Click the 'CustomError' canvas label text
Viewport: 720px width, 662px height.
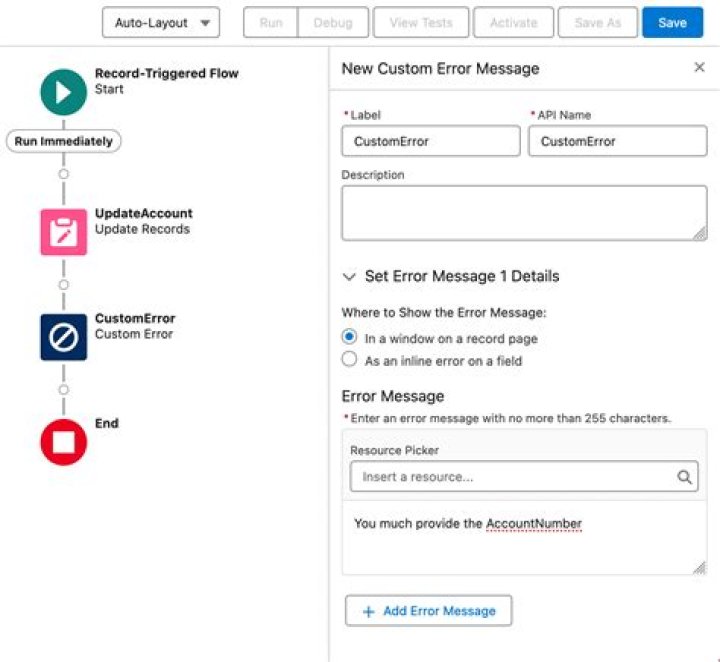(x=135, y=318)
